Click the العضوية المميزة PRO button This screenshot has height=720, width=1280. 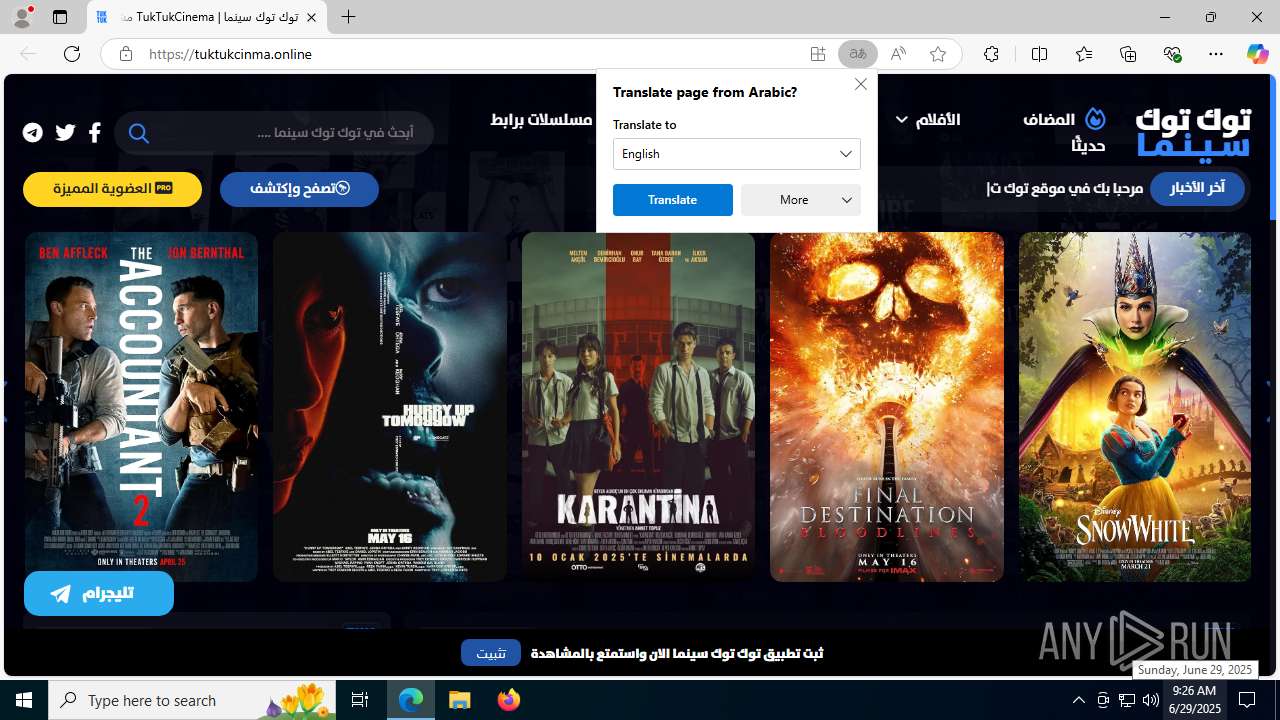[112, 188]
